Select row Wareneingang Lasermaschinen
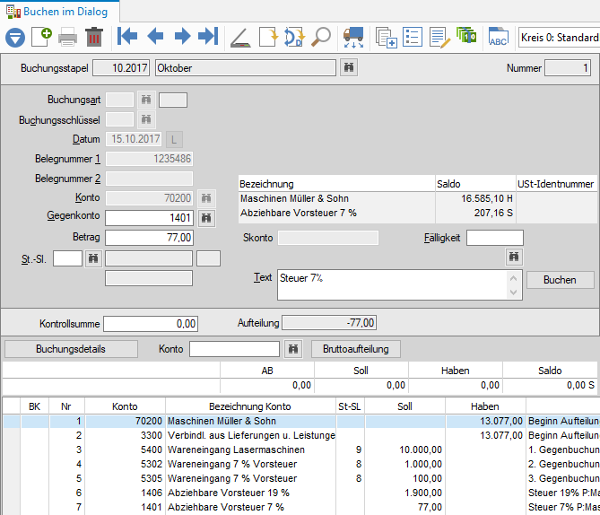This screenshot has height=515, width=600. [x=300, y=450]
